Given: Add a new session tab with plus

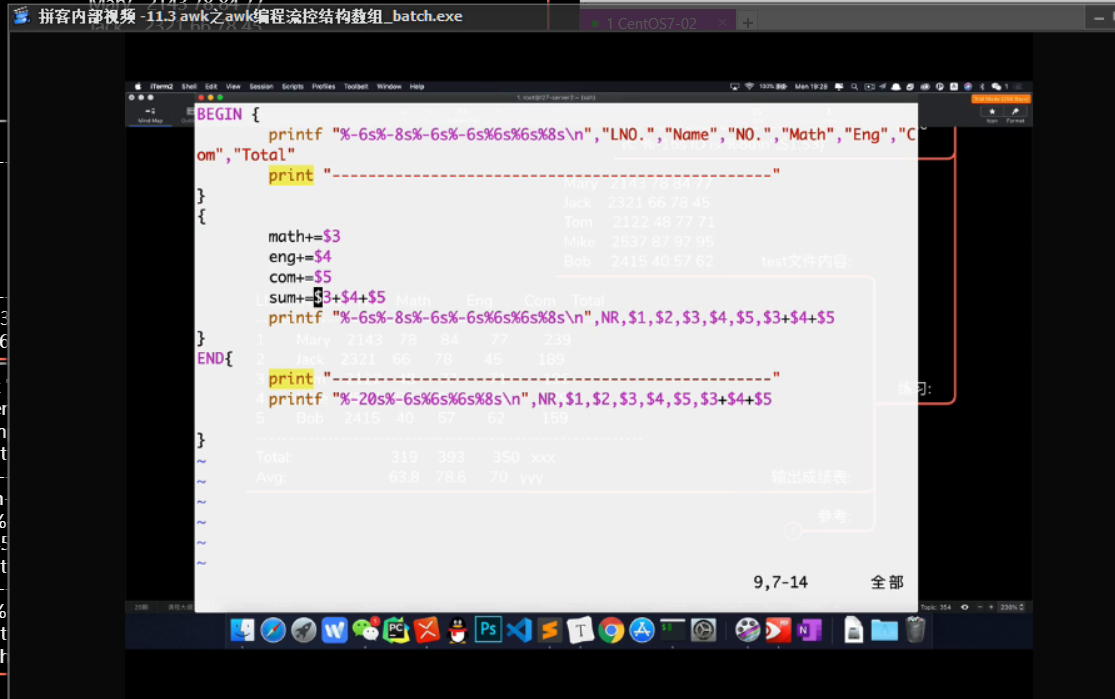Looking at the screenshot, I should coord(747,23).
